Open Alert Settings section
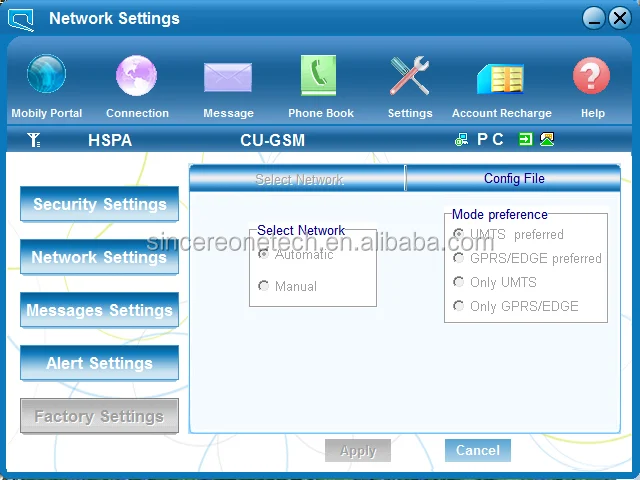640x480 pixels. (100, 363)
